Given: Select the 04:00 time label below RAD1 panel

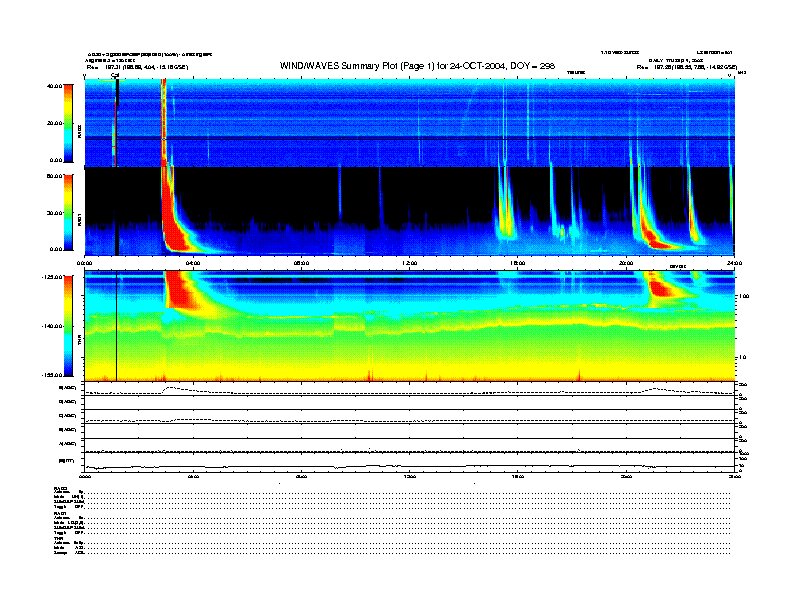Looking at the screenshot, I should tap(193, 263).
